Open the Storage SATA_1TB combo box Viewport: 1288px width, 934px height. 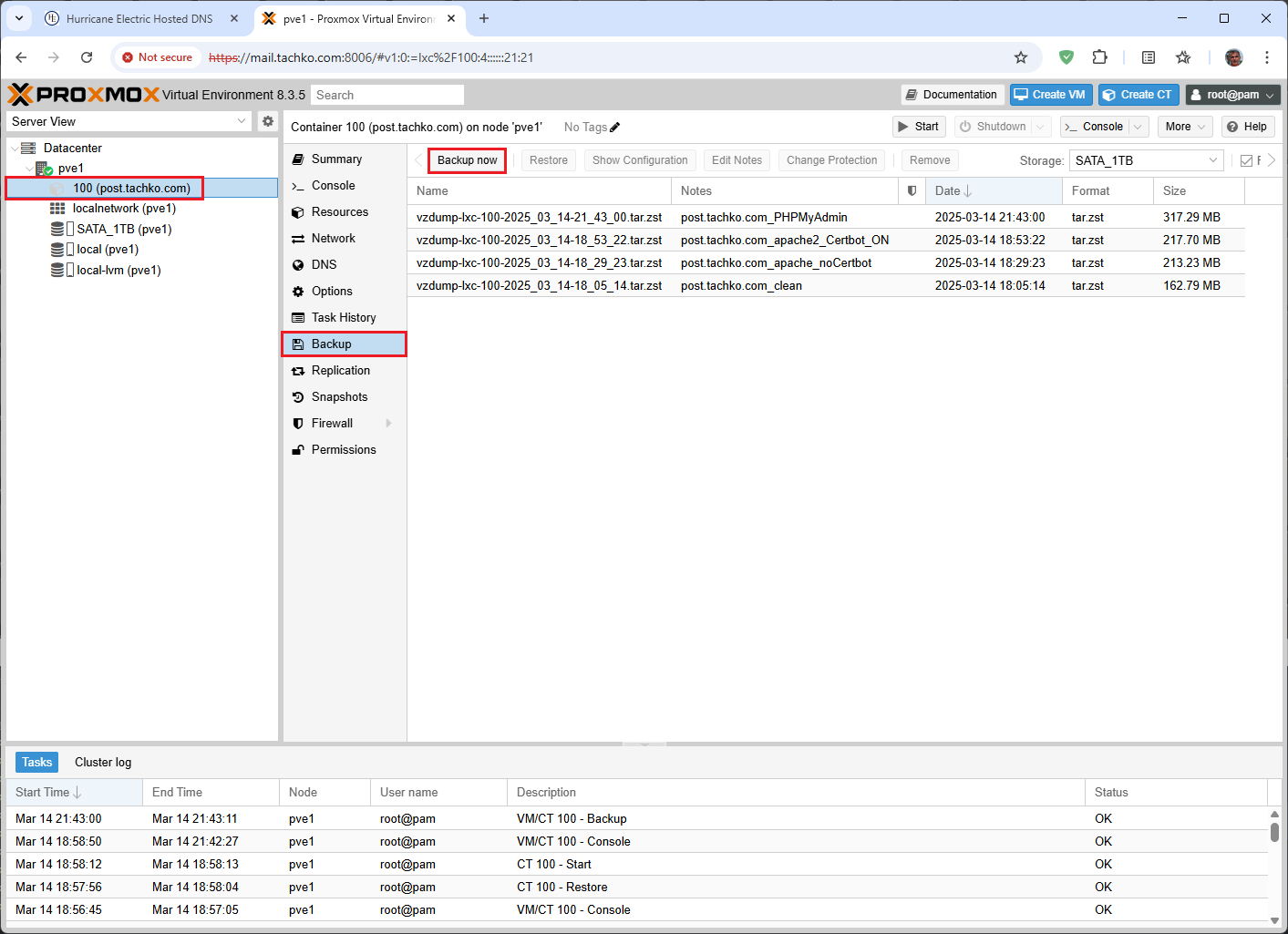(1146, 160)
